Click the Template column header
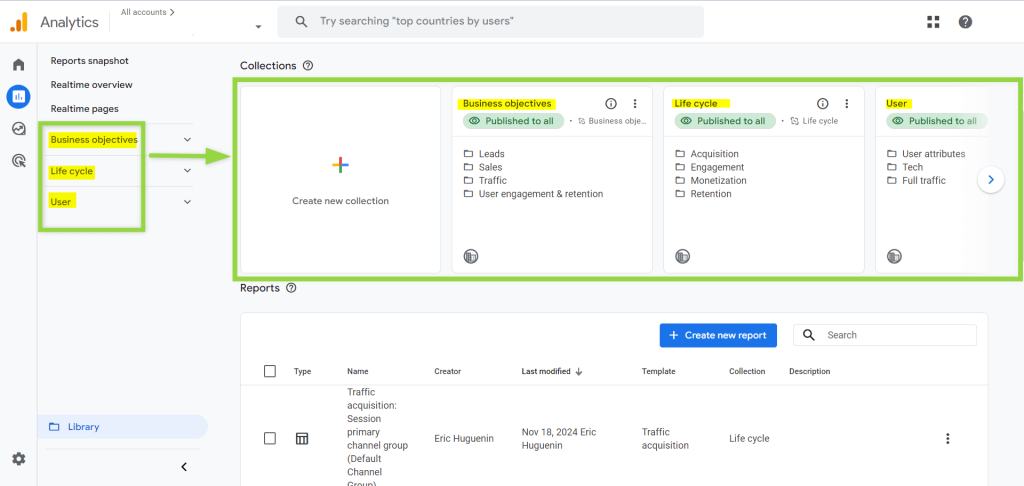 (658, 371)
